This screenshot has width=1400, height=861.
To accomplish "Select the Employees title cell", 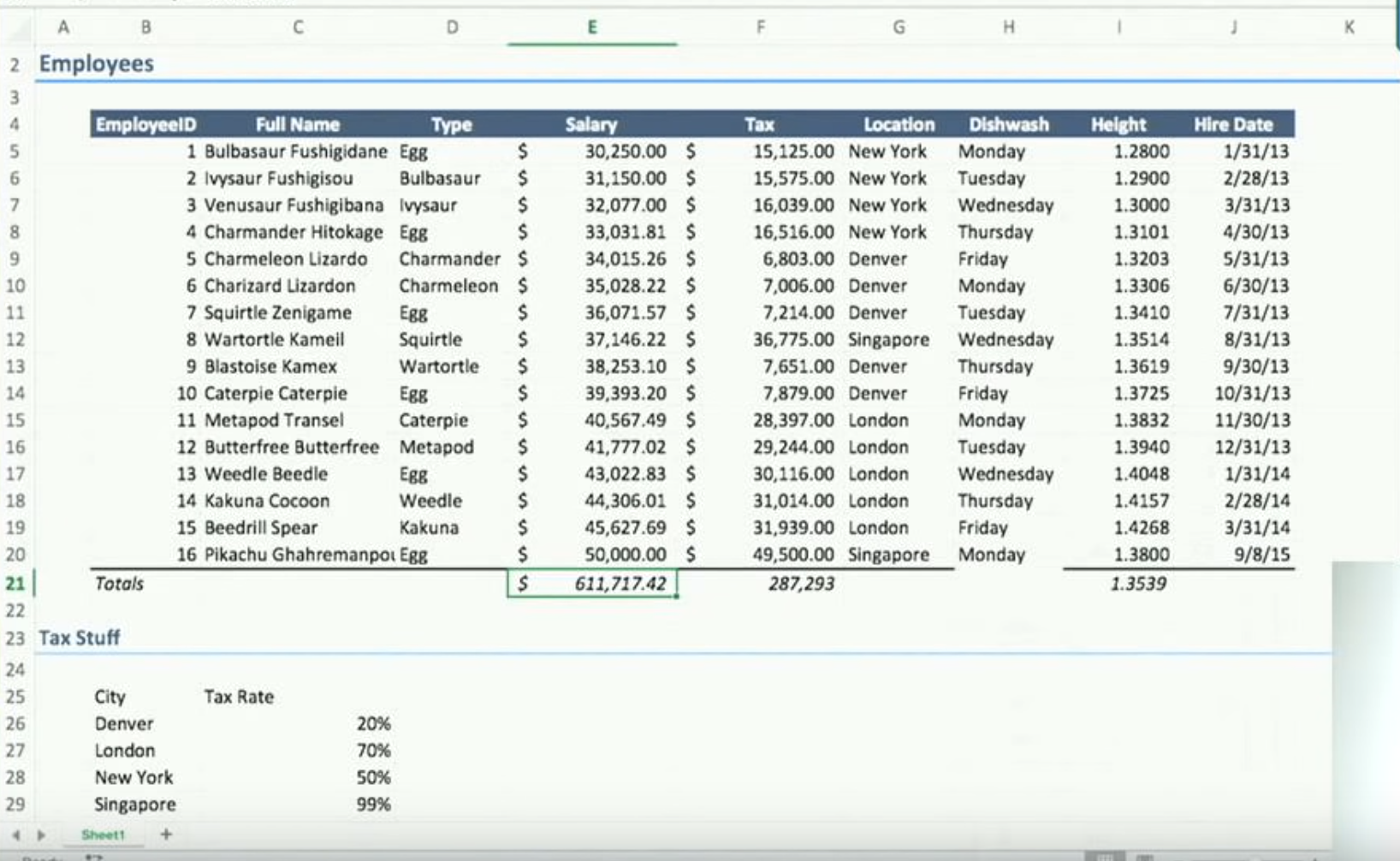I will click(x=97, y=64).
